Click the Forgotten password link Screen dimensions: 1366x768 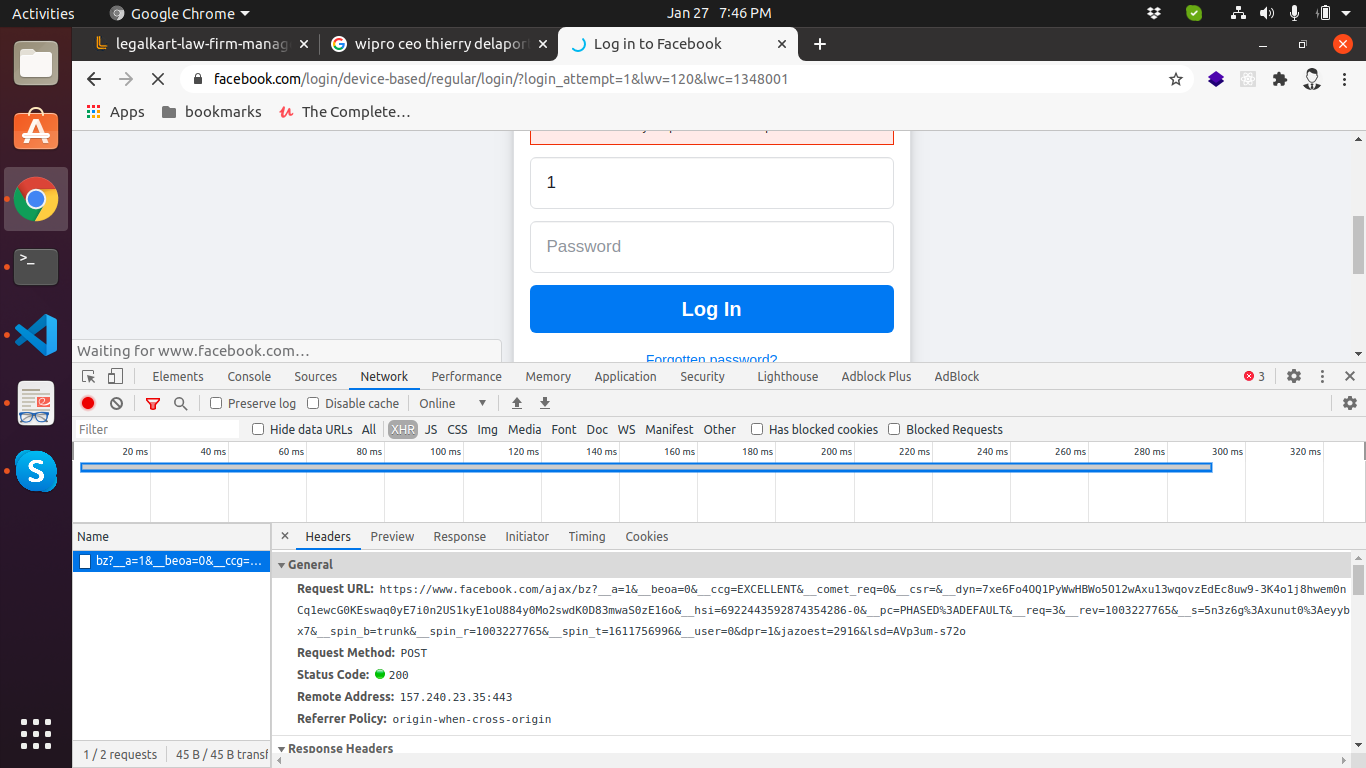(711, 359)
